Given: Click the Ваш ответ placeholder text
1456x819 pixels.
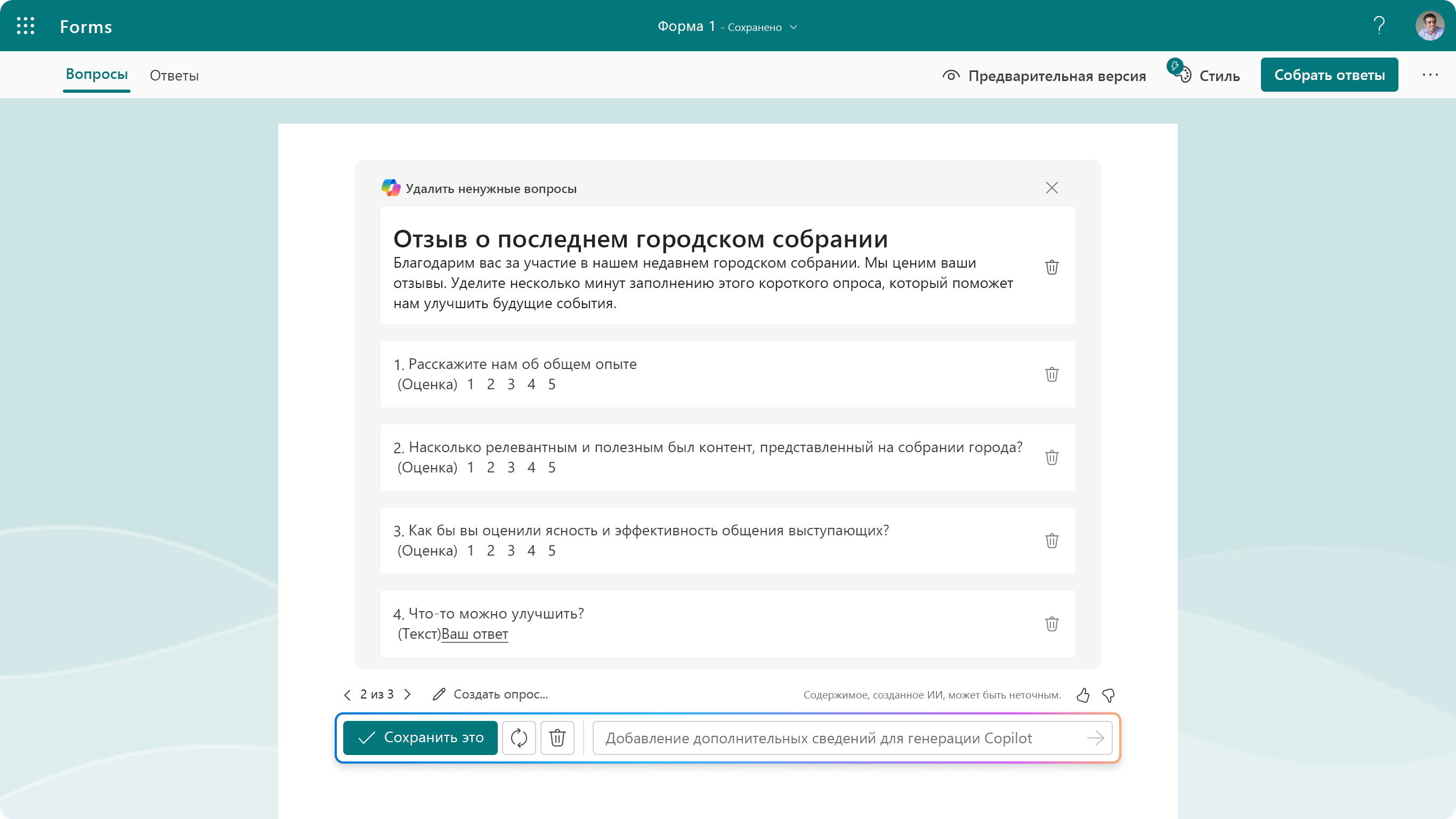Looking at the screenshot, I should [475, 634].
